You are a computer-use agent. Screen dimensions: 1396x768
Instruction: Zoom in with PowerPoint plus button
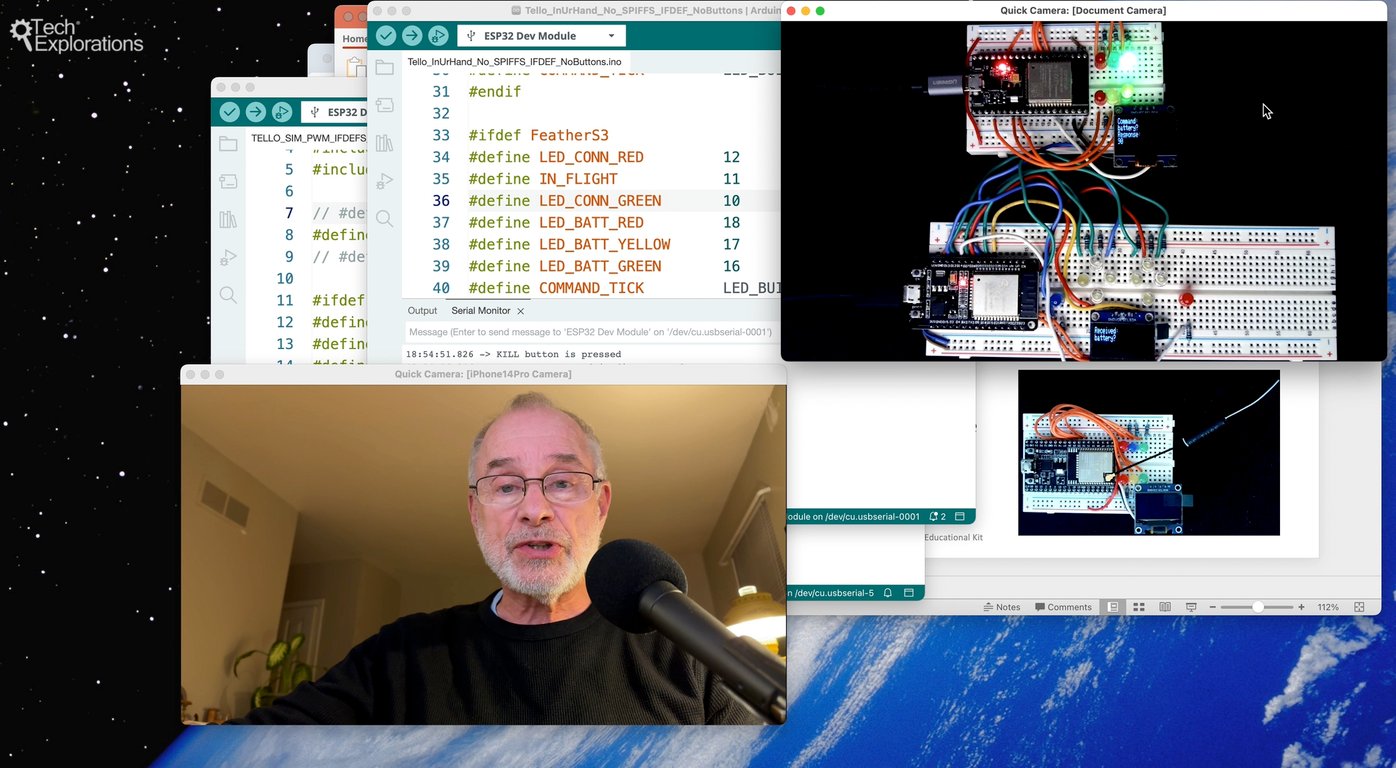[x=1301, y=607]
